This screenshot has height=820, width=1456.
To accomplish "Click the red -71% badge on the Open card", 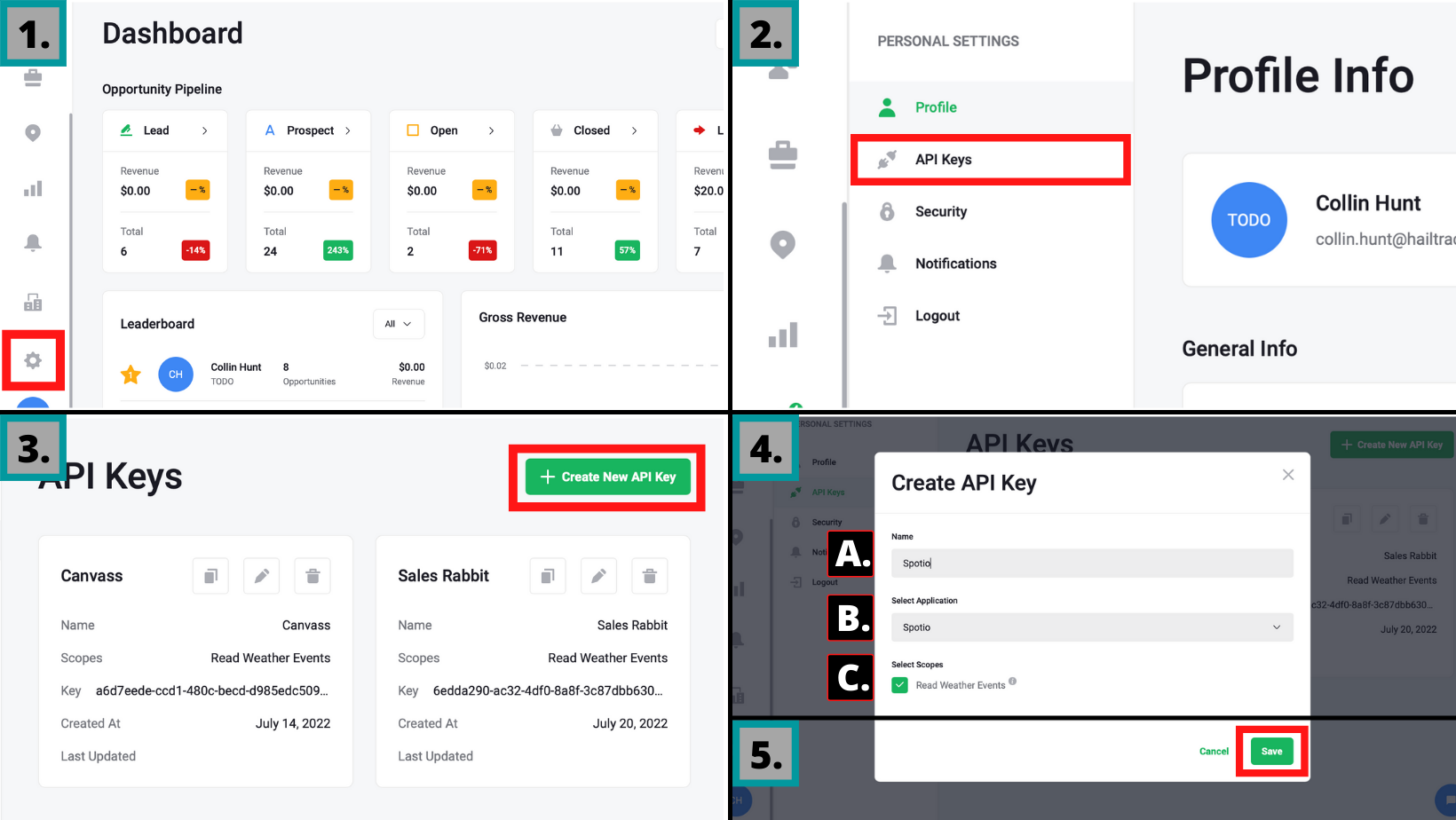I will 482,250.
